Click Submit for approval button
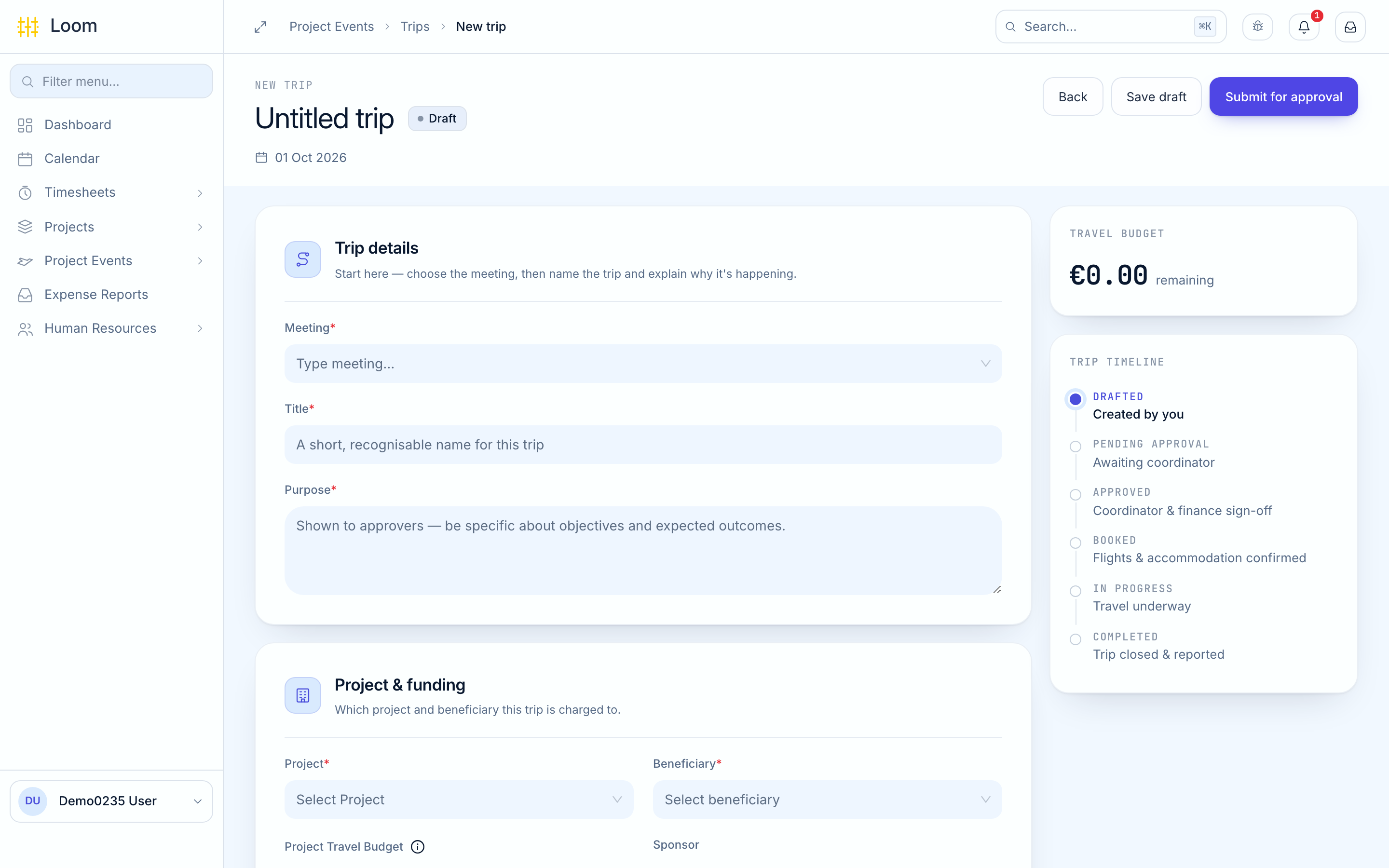1389x868 pixels. click(x=1283, y=96)
